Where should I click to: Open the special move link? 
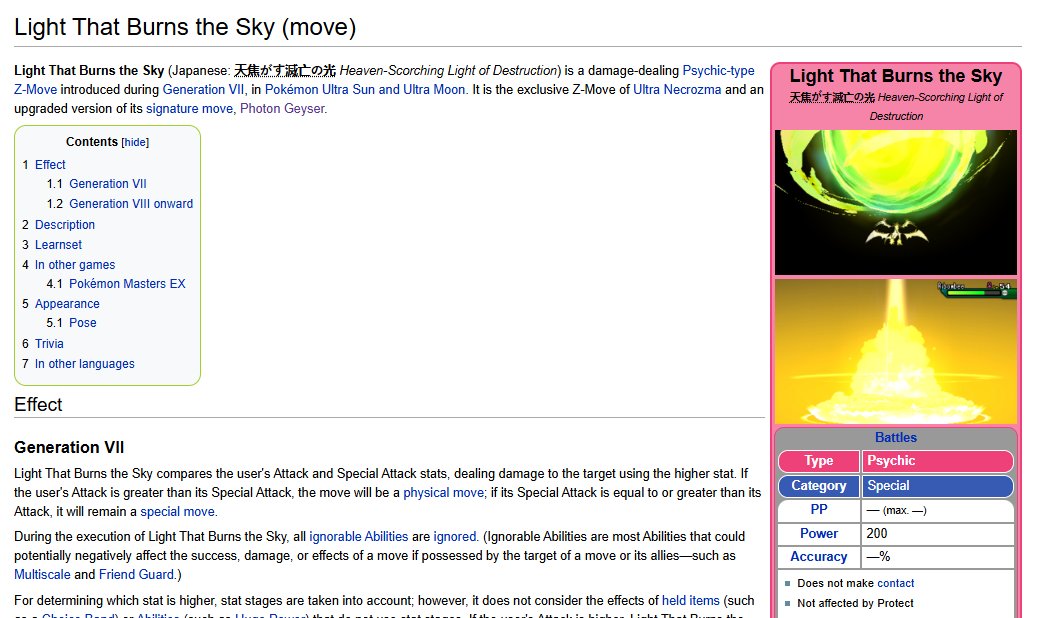[177, 511]
